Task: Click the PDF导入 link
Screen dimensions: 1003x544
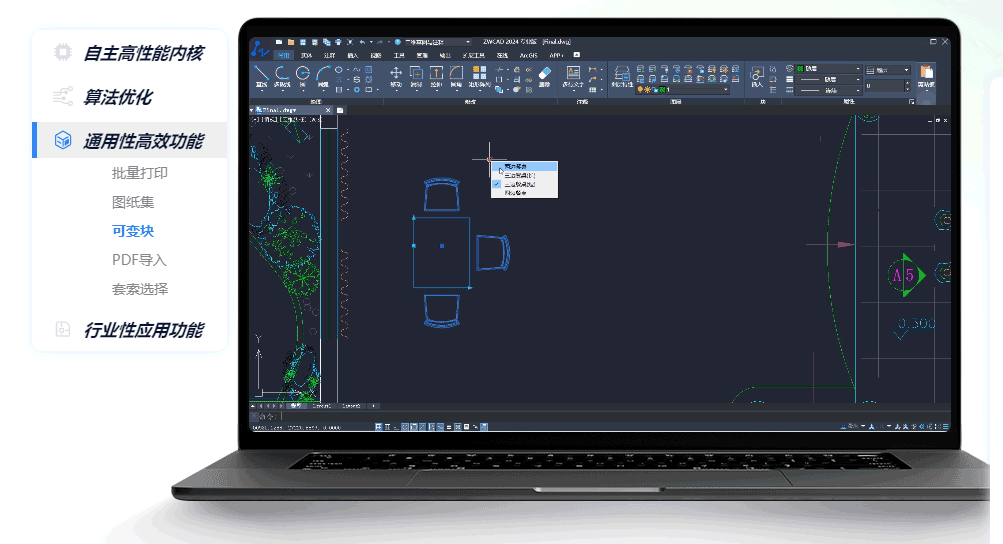Action: (139, 260)
